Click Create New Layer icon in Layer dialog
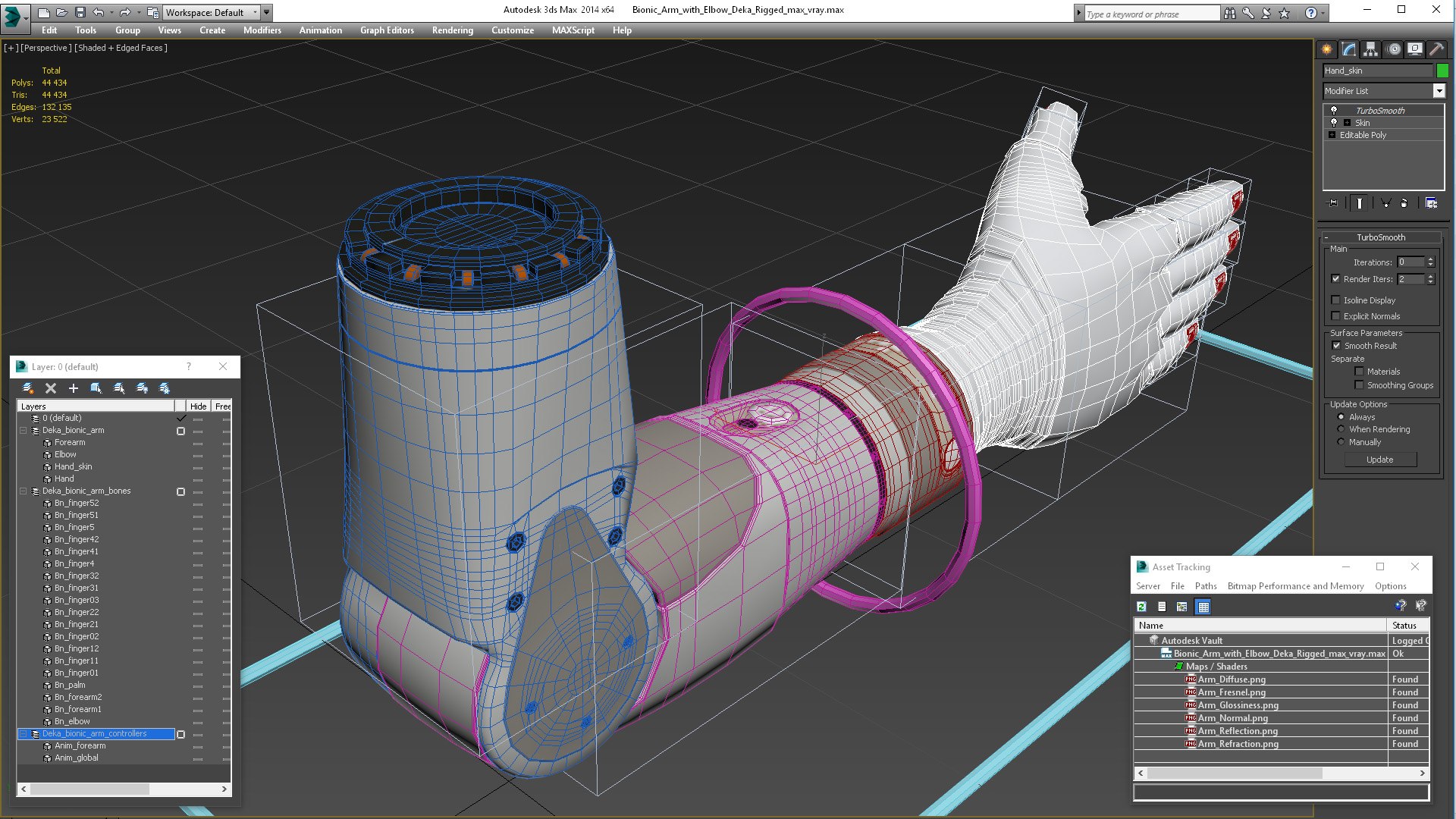 [28, 388]
